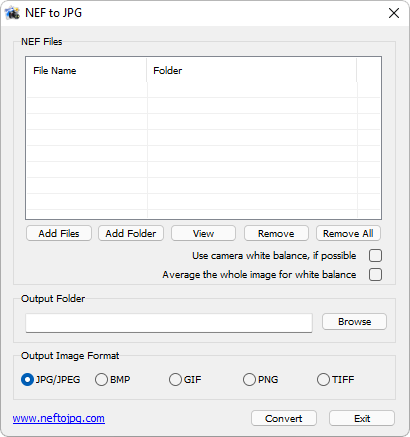
Task: Click the Exit button
Action: 362,418
